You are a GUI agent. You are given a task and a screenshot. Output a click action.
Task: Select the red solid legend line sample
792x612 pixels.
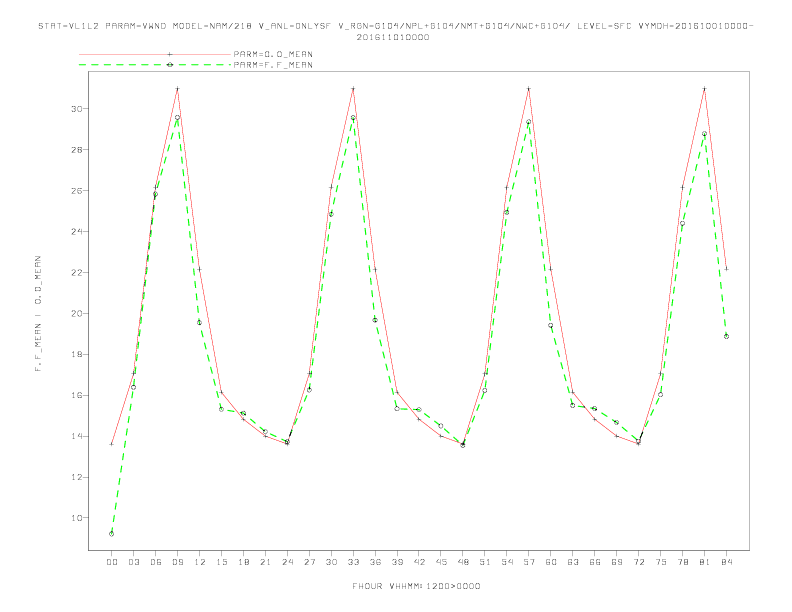[155, 54]
